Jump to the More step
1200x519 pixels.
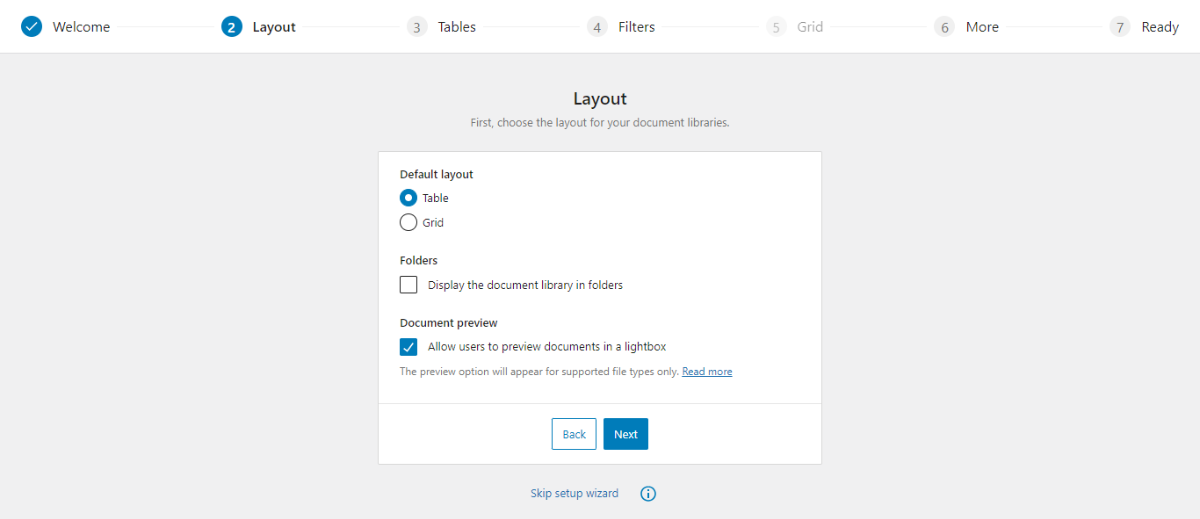point(967,27)
